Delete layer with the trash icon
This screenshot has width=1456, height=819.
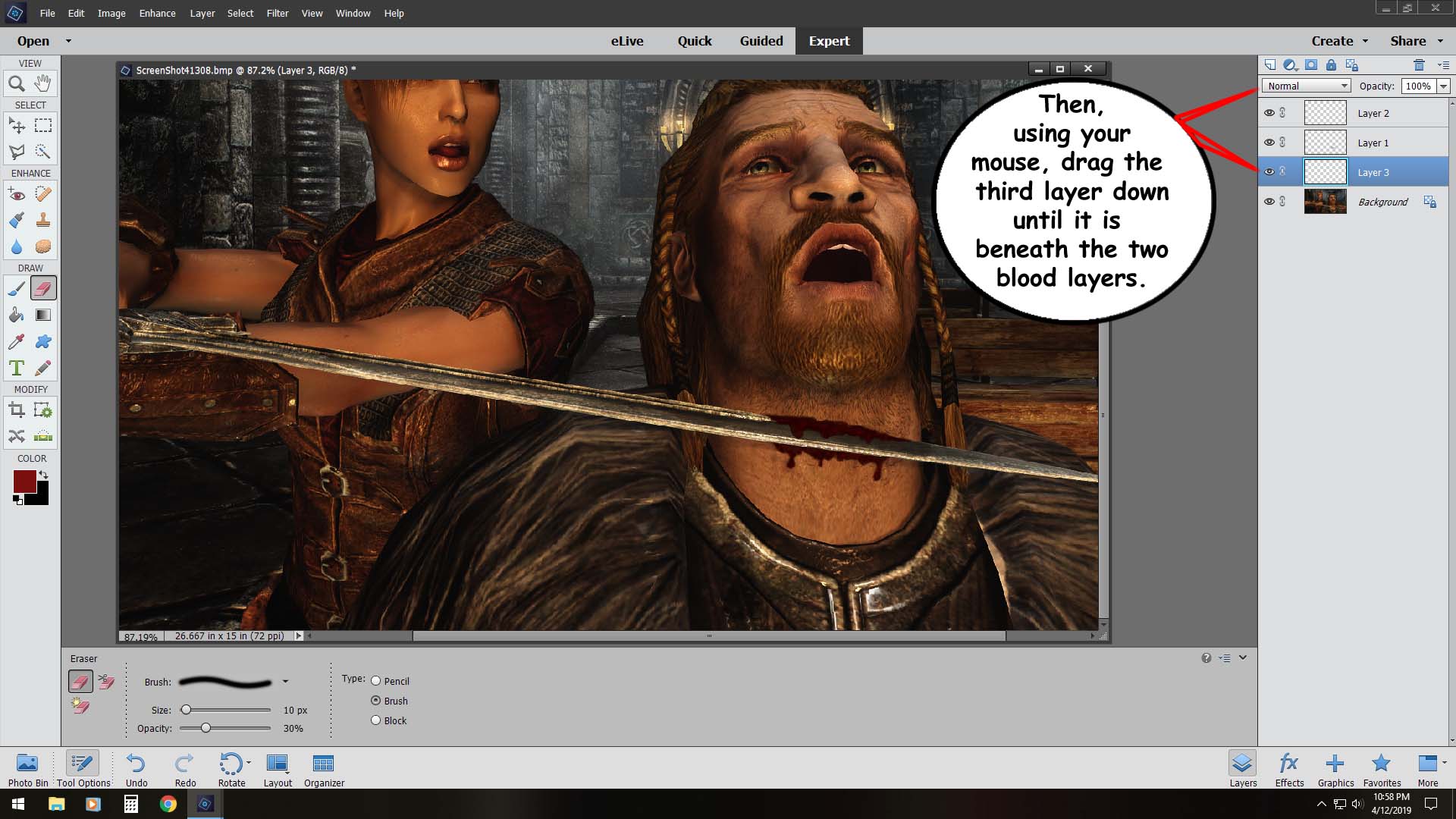click(1420, 65)
